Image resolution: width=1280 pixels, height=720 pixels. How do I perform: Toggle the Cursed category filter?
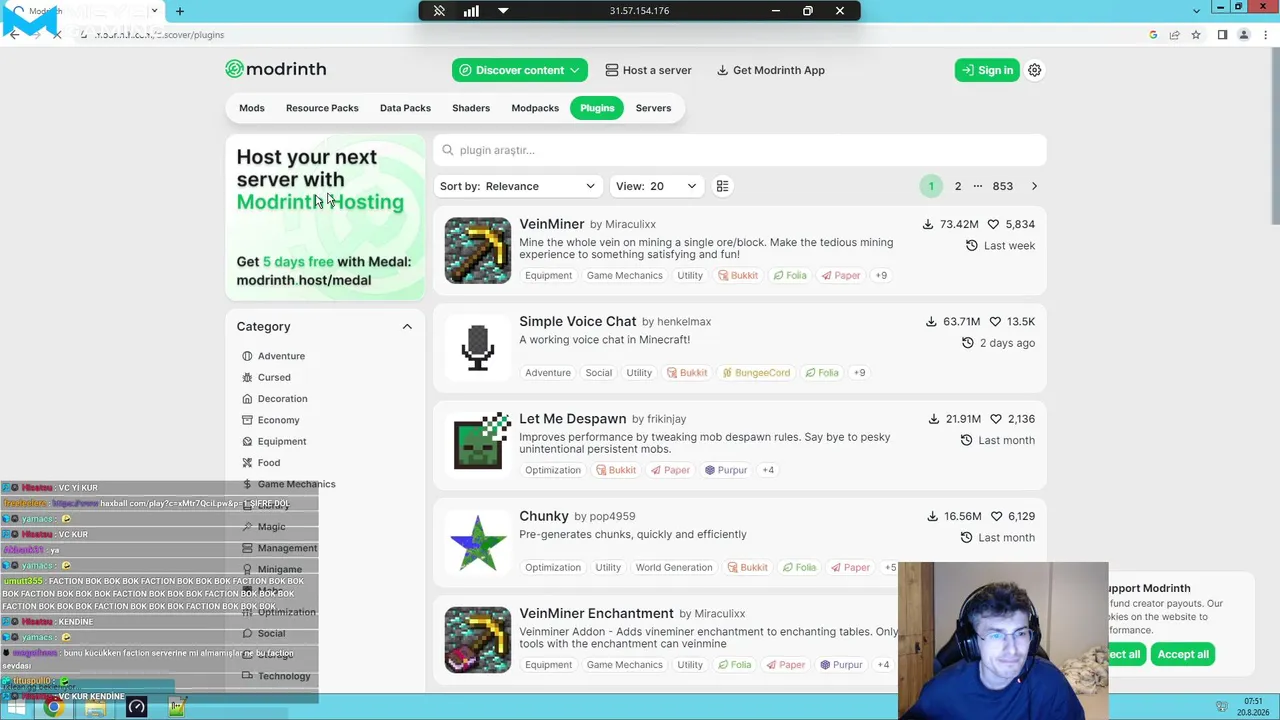tap(266, 377)
